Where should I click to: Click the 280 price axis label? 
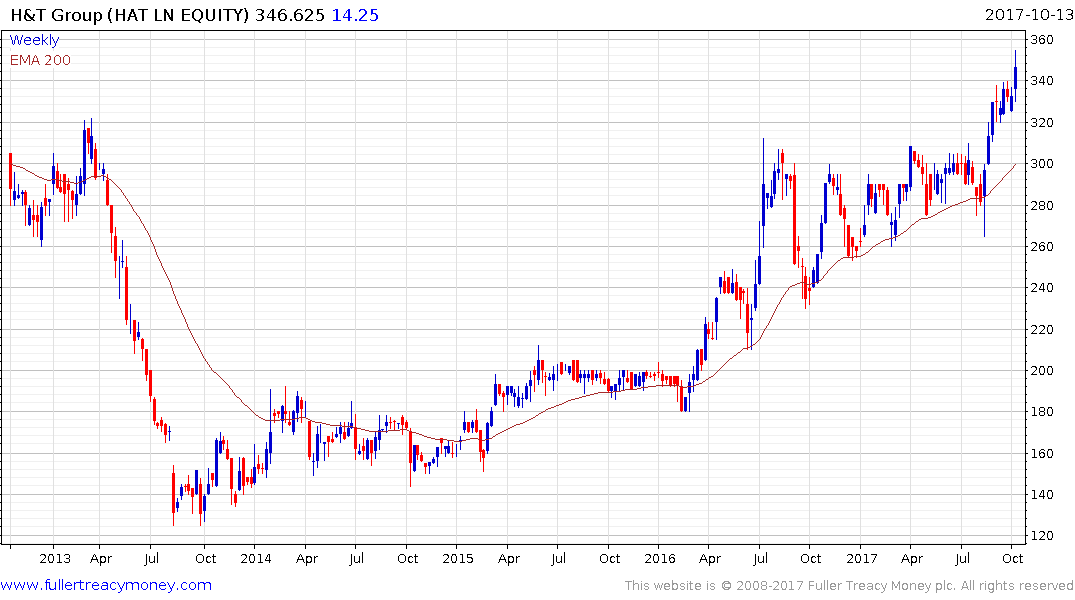1042,205
